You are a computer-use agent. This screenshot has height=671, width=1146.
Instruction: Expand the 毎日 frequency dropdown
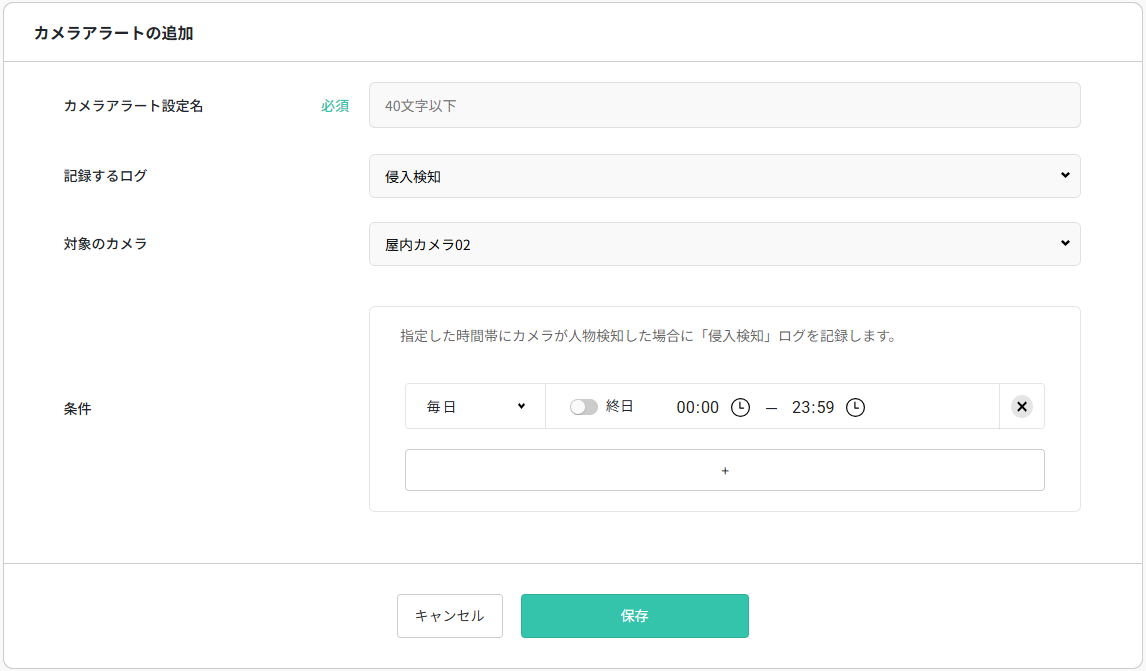tap(472, 406)
